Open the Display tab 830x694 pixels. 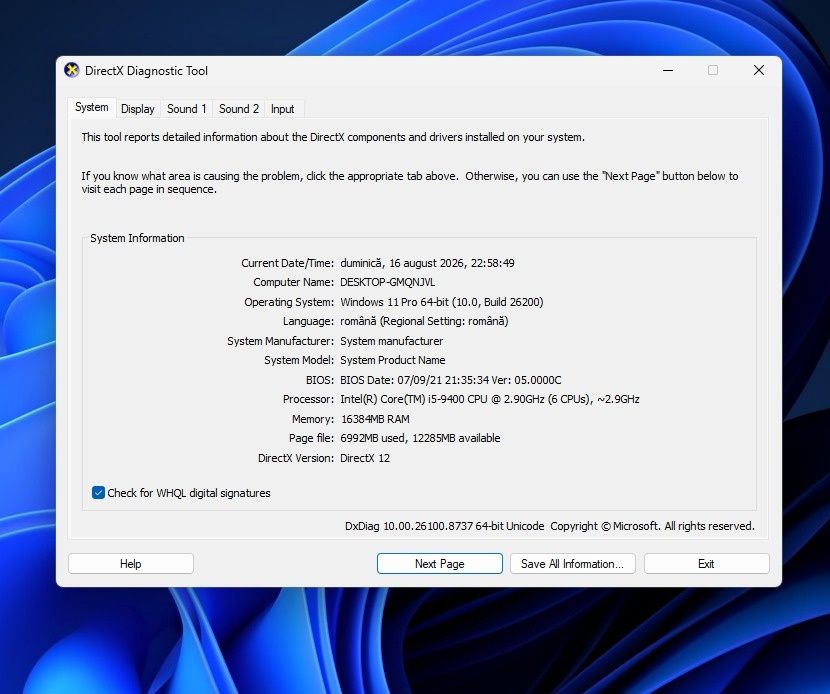pos(138,109)
